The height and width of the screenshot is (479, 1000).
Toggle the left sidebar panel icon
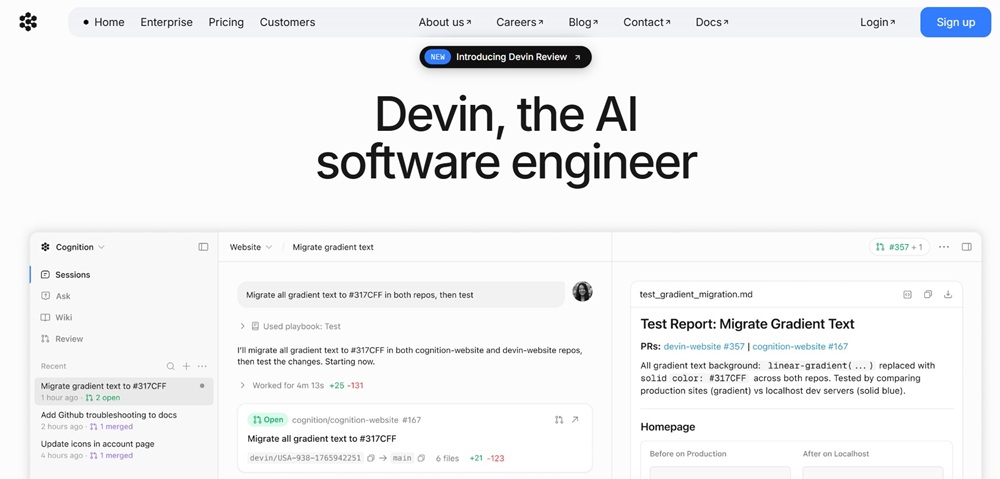pos(203,247)
